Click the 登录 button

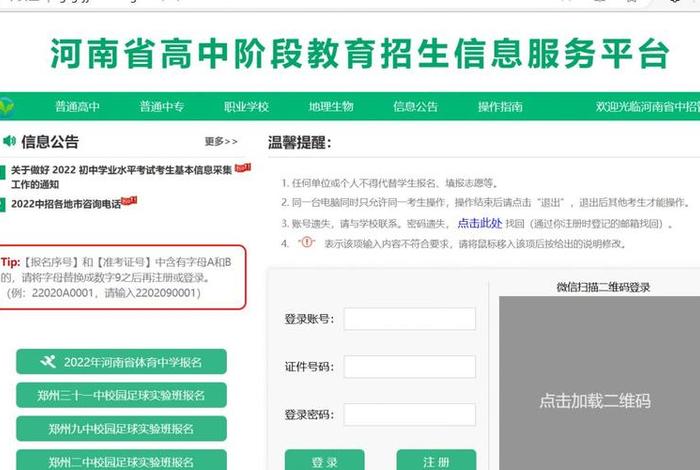tap(325, 460)
